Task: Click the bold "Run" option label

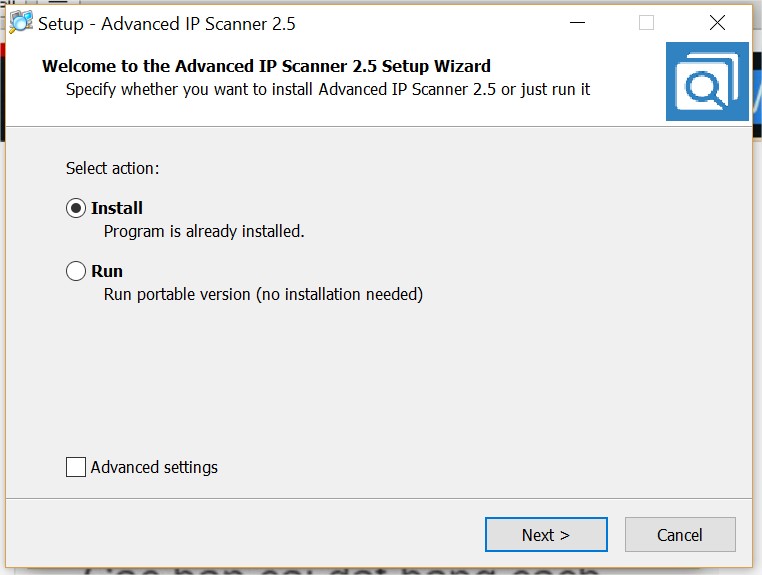Action: pyautogui.click(x=107, y=271)
